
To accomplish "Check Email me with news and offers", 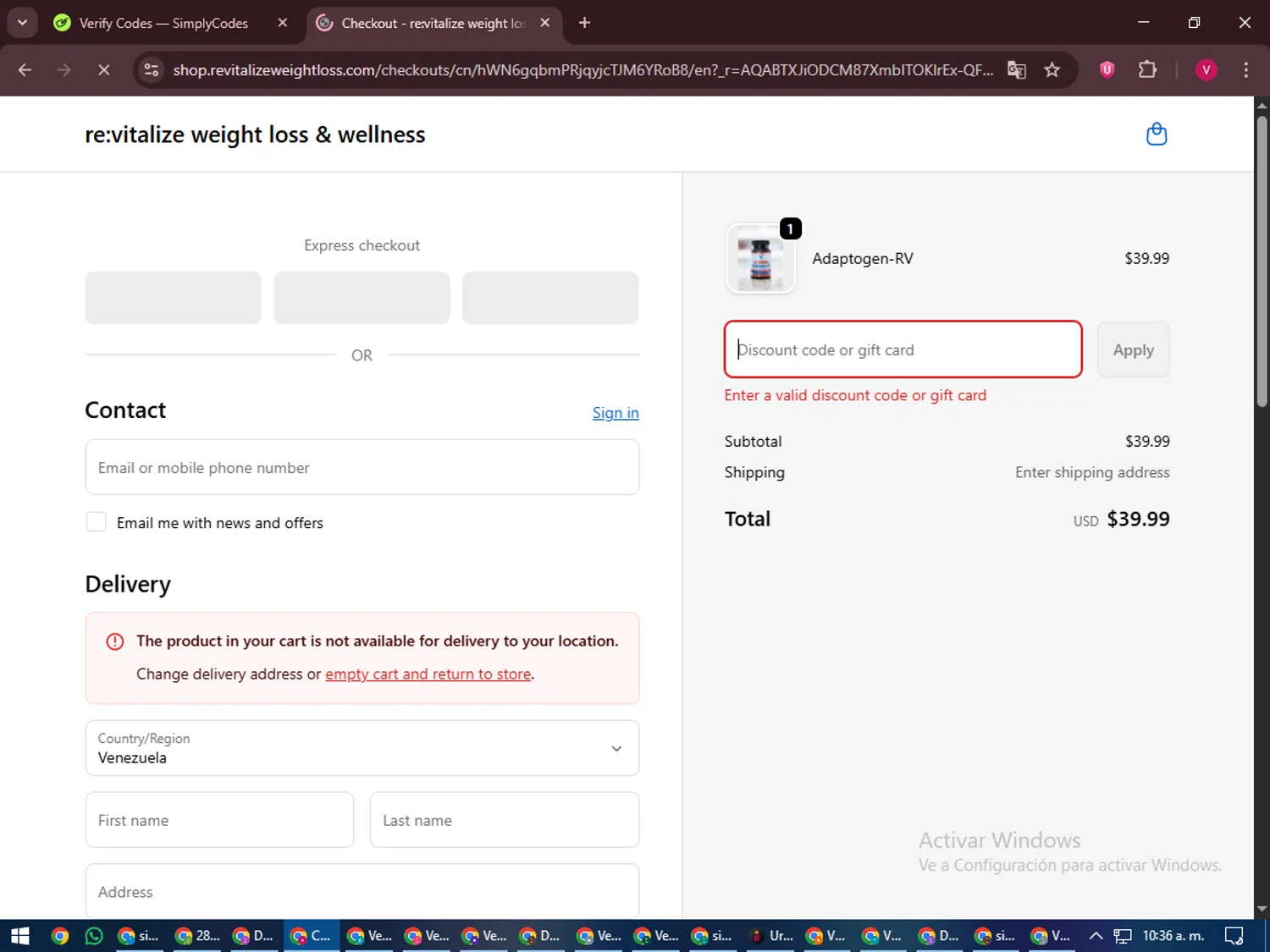I will coord(97,522).
